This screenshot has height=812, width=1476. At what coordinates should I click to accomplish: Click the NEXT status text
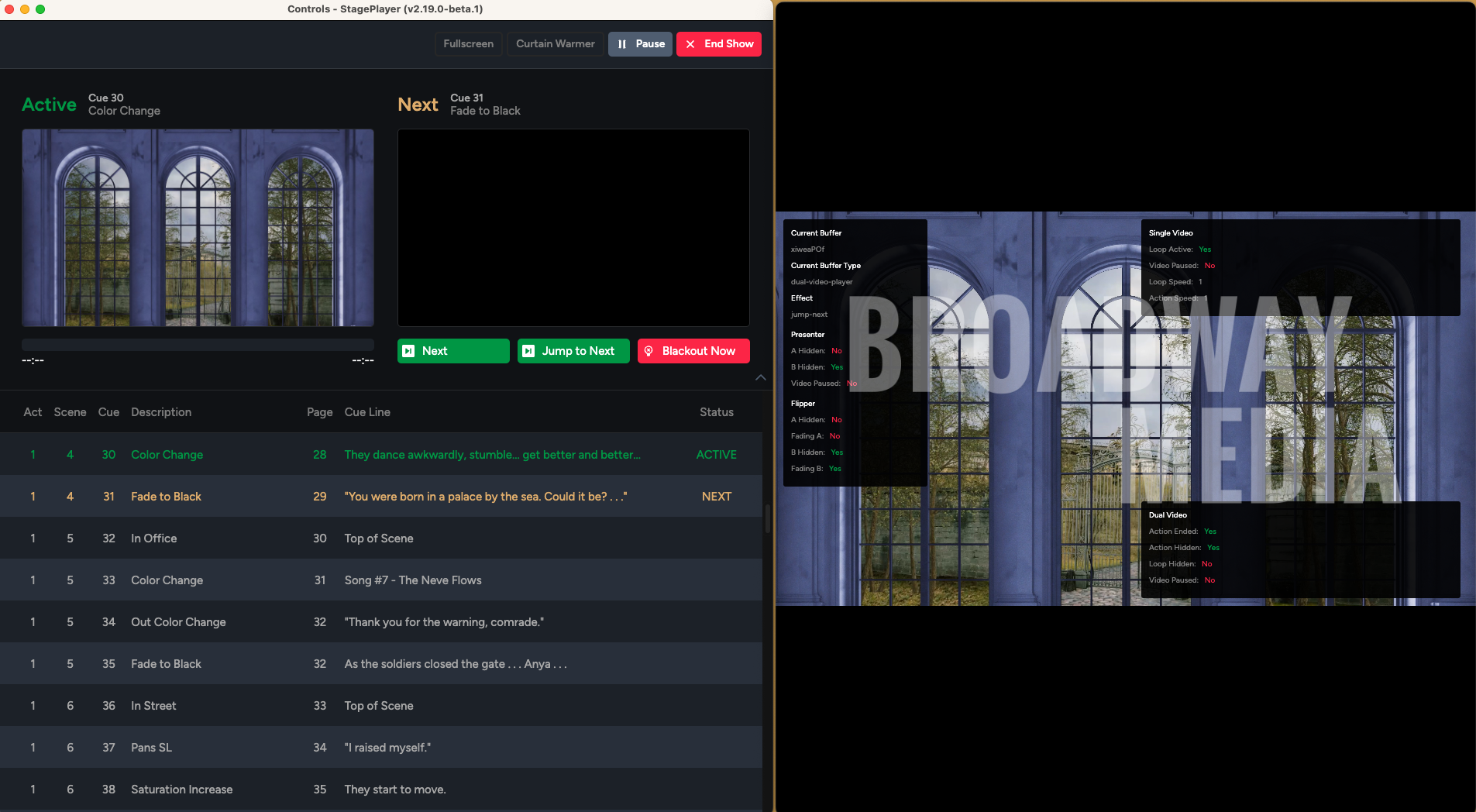click(717, 497)
